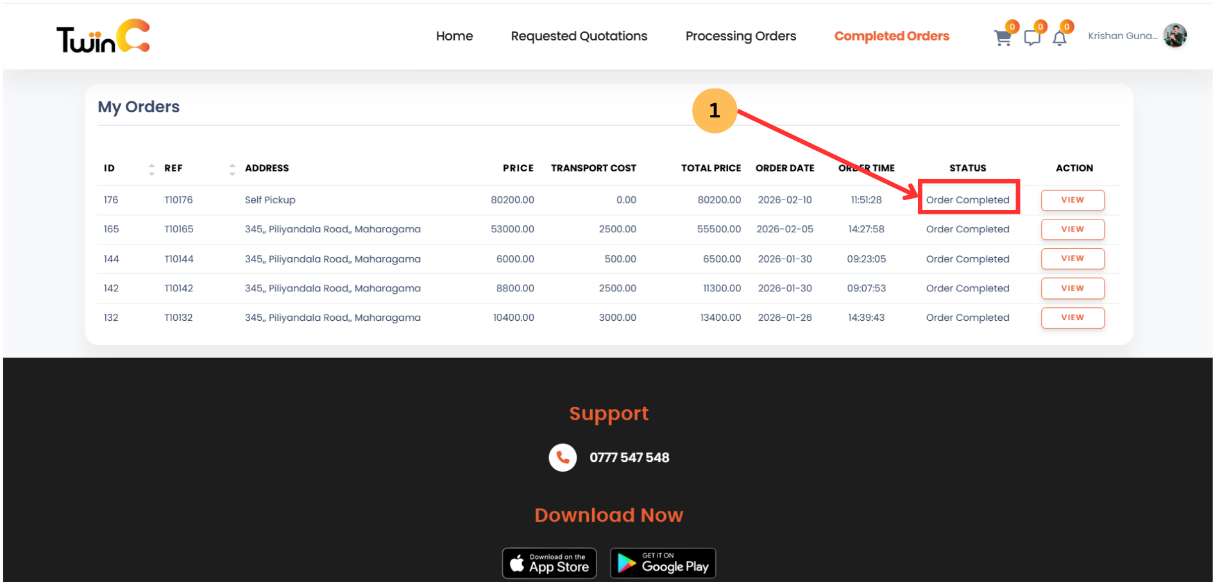
Task: Click the Order Completed status of order 176
Action: click(968, 199)
